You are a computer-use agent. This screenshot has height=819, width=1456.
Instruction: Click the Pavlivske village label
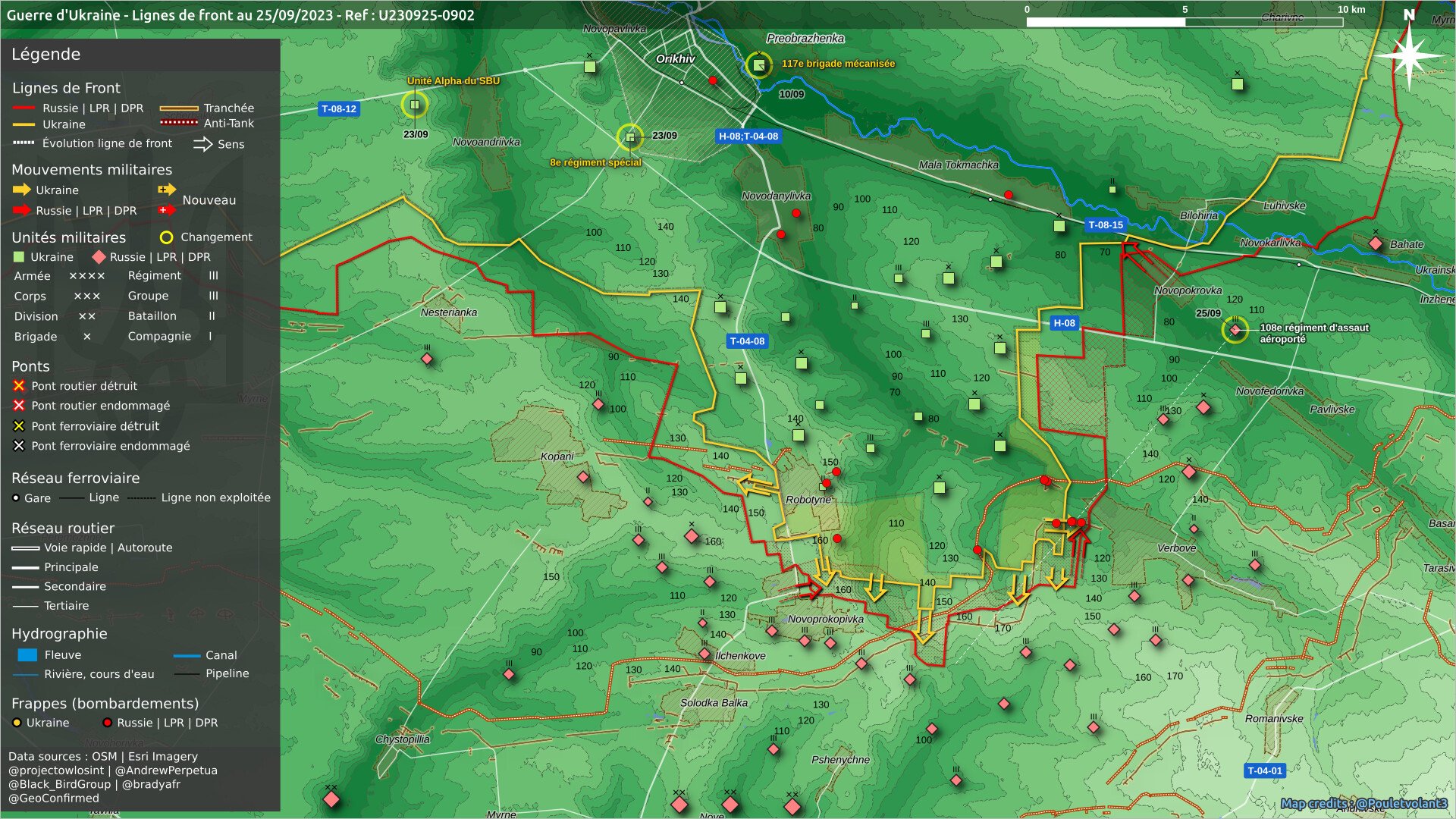point(1332,409)
